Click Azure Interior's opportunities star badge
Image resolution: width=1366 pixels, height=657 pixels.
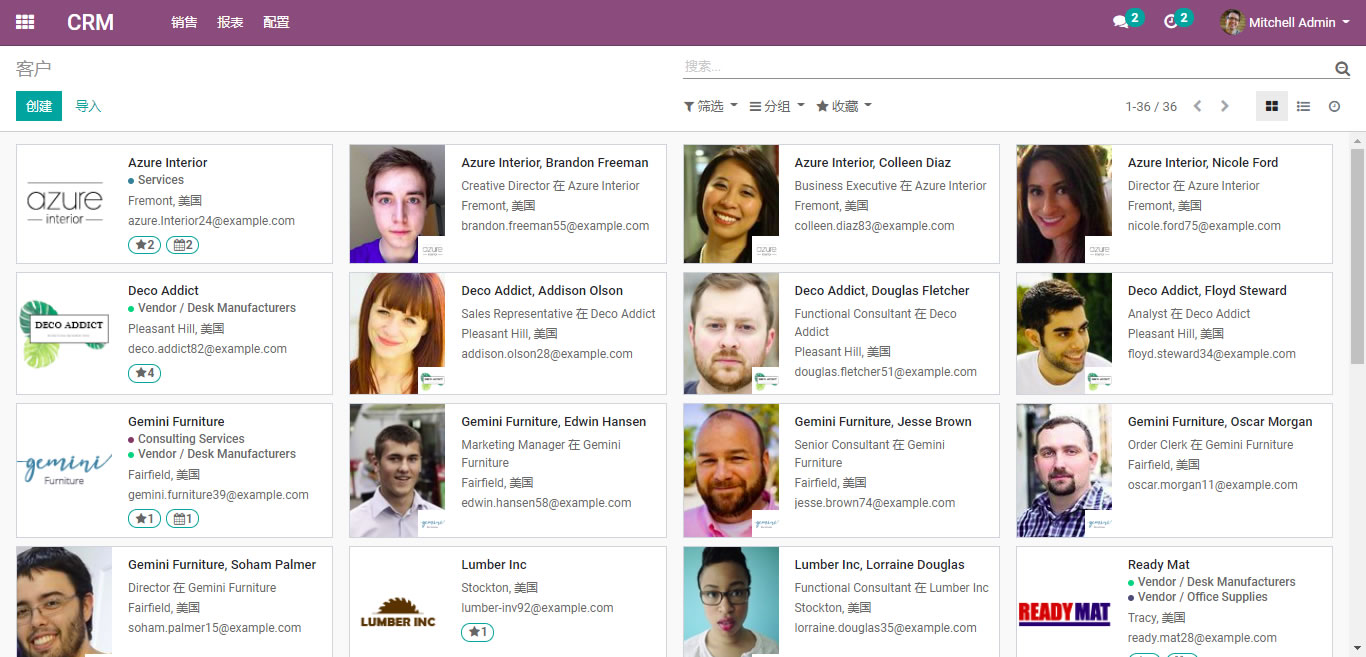(x=145, y=245)
